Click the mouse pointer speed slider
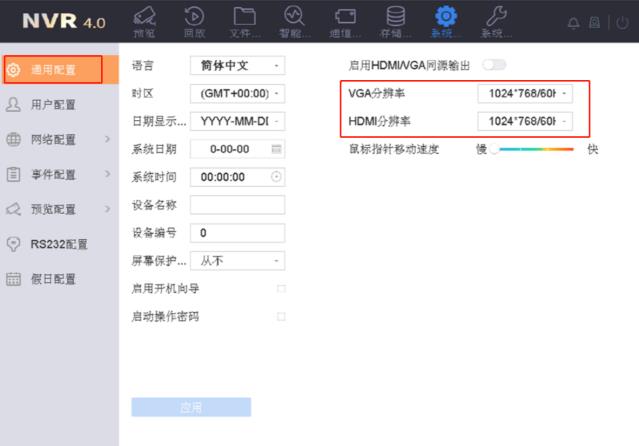 pyautogui.click(x=531, y=149)
